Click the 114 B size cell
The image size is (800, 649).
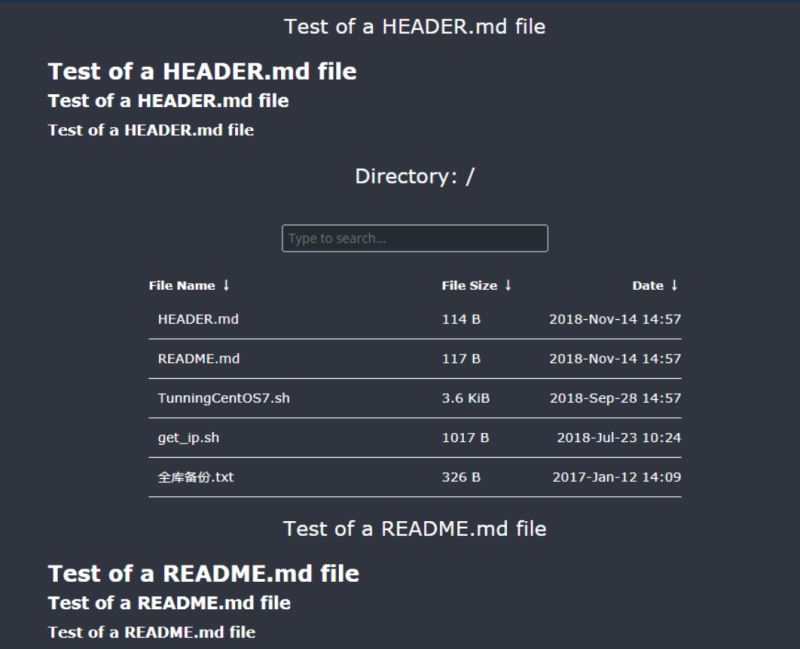[x=461, y=320]
